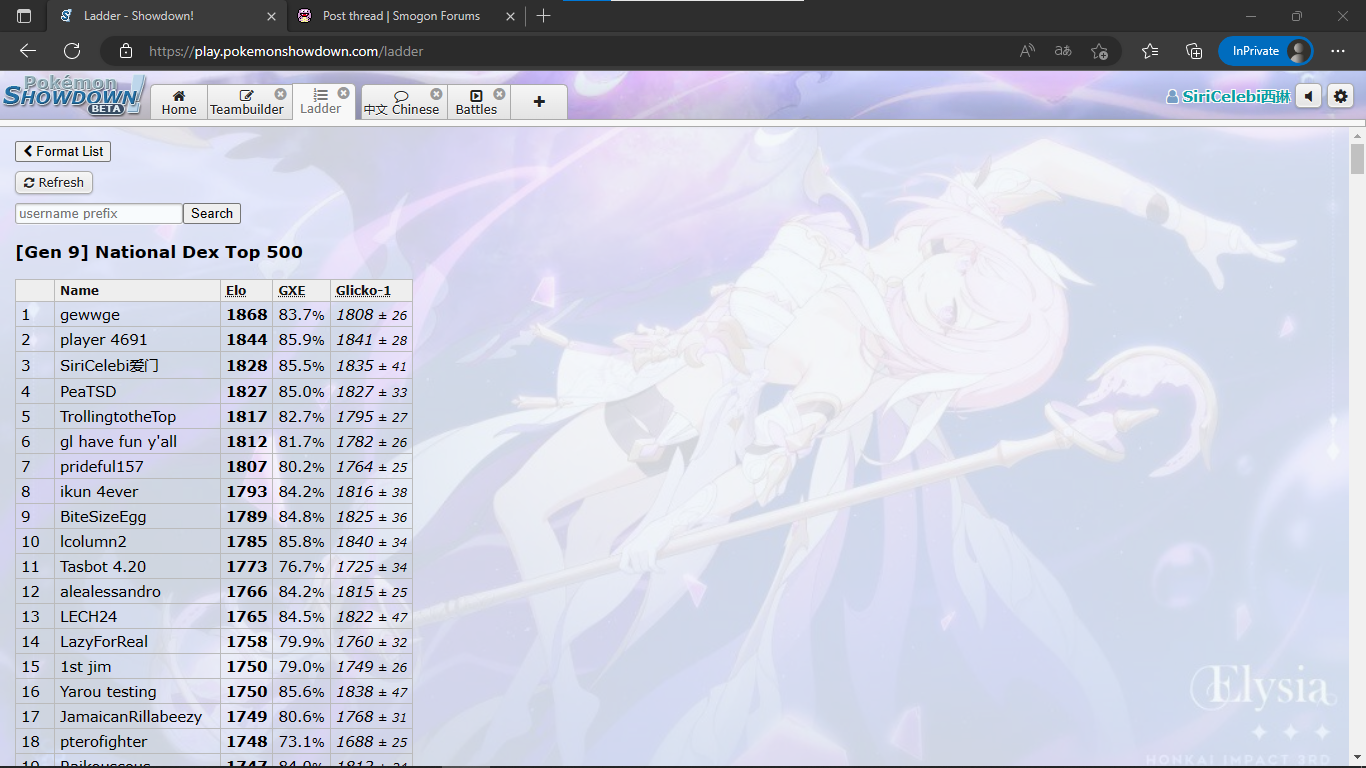Click the GXE column header
The height and width of the screenshot is (768, 1366).
(x=292, y=290)
